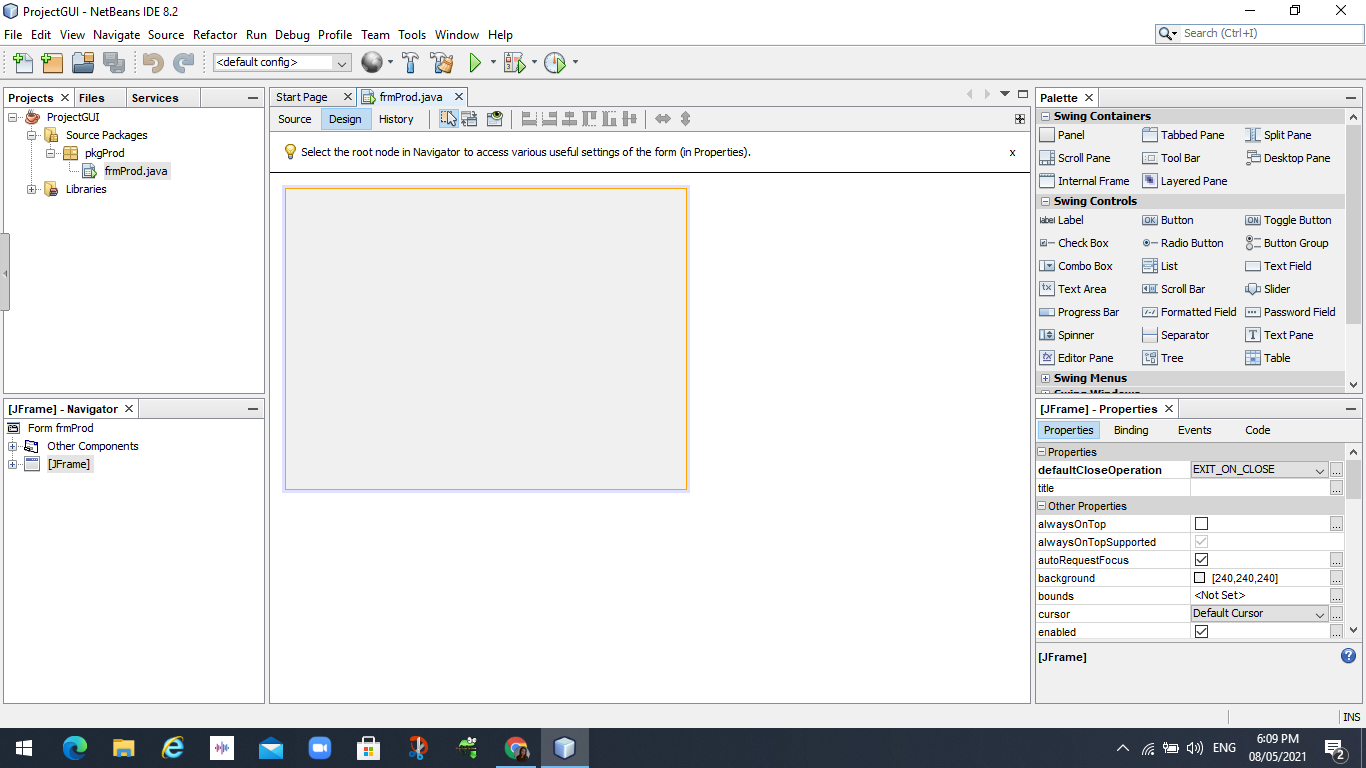Viewport: 1366px width, 768px height.
Task: Click the Redo toolbar icon
Action: (x=183, y=62)
